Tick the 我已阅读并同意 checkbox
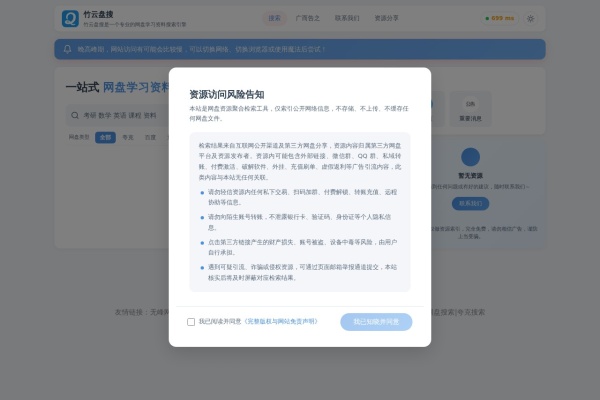This screenshot has width=600, height=400. click(x=191, y=322)
